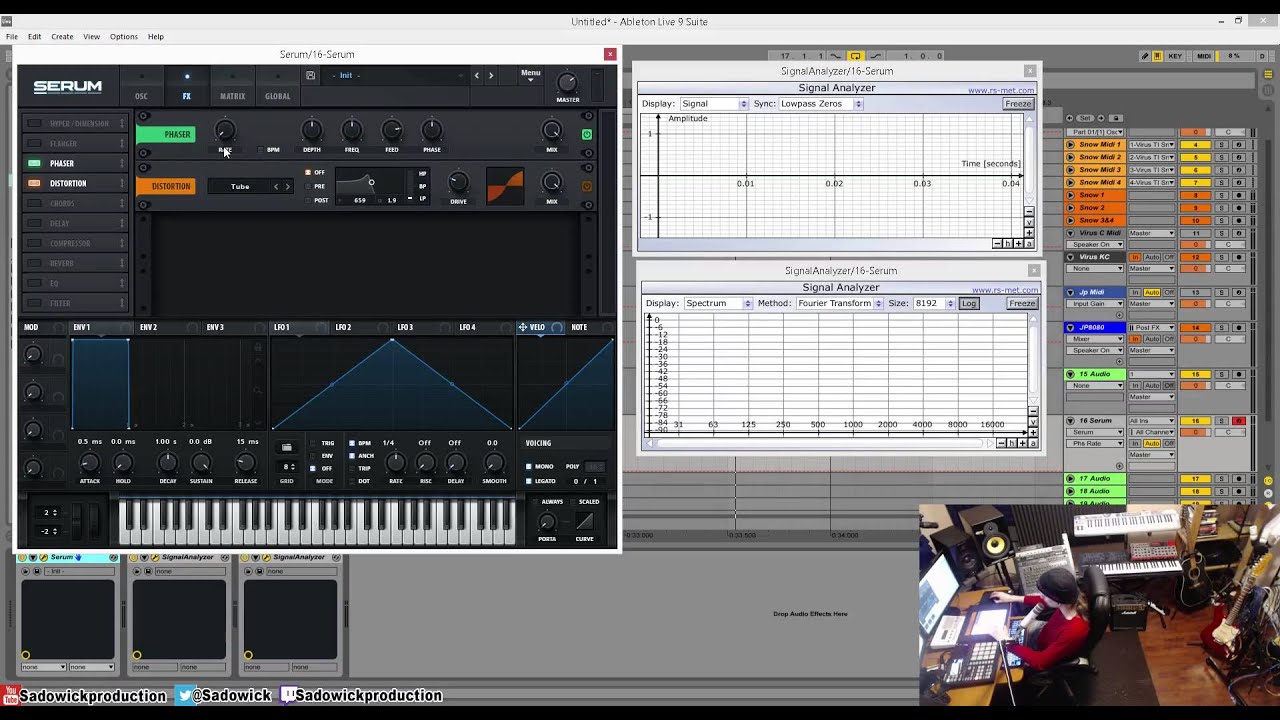Screen dimensions: 1280x720
Task: Click the portamento Curve icon
Action: point(584,521)
